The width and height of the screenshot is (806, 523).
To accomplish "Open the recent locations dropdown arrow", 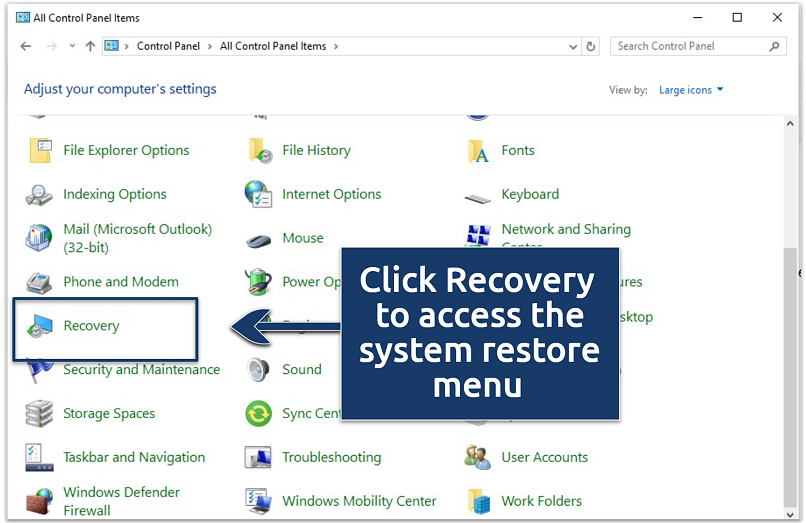I will pyautogui.click(x=72, y=47).
